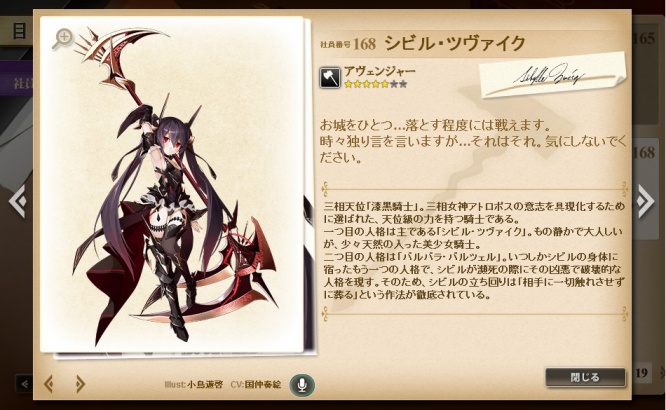Click the signature note card
Screen dimensions: 666x410
[x=552, y=75]
